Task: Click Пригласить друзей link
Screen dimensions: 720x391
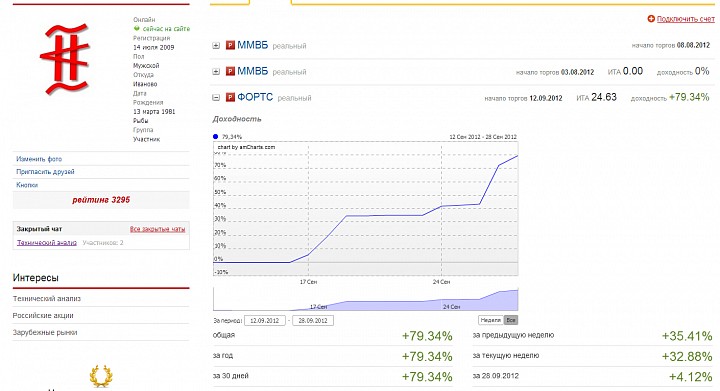Action: 45,172
